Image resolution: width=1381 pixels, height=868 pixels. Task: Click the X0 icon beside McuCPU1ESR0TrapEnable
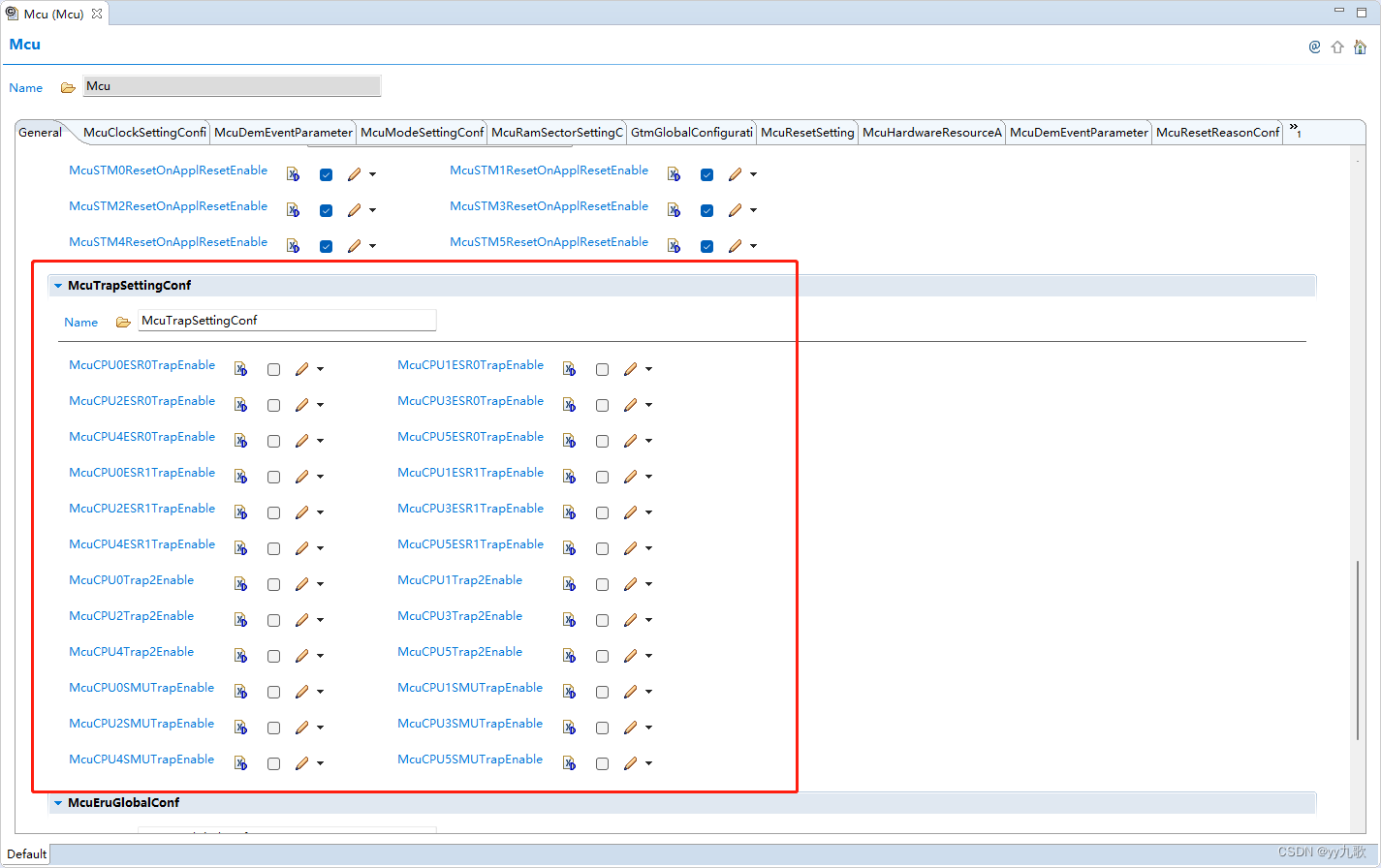[569, 369]
